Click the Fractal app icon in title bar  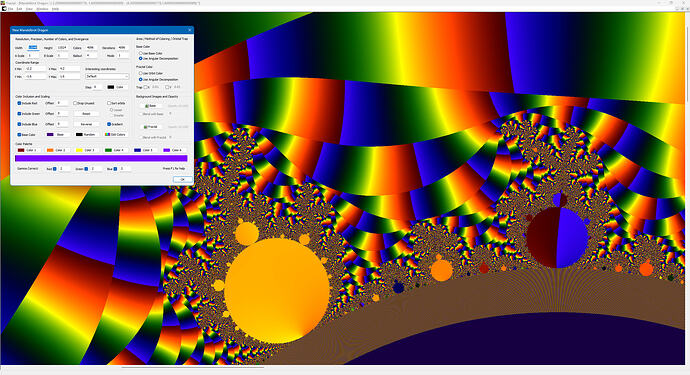coord(3,3)
